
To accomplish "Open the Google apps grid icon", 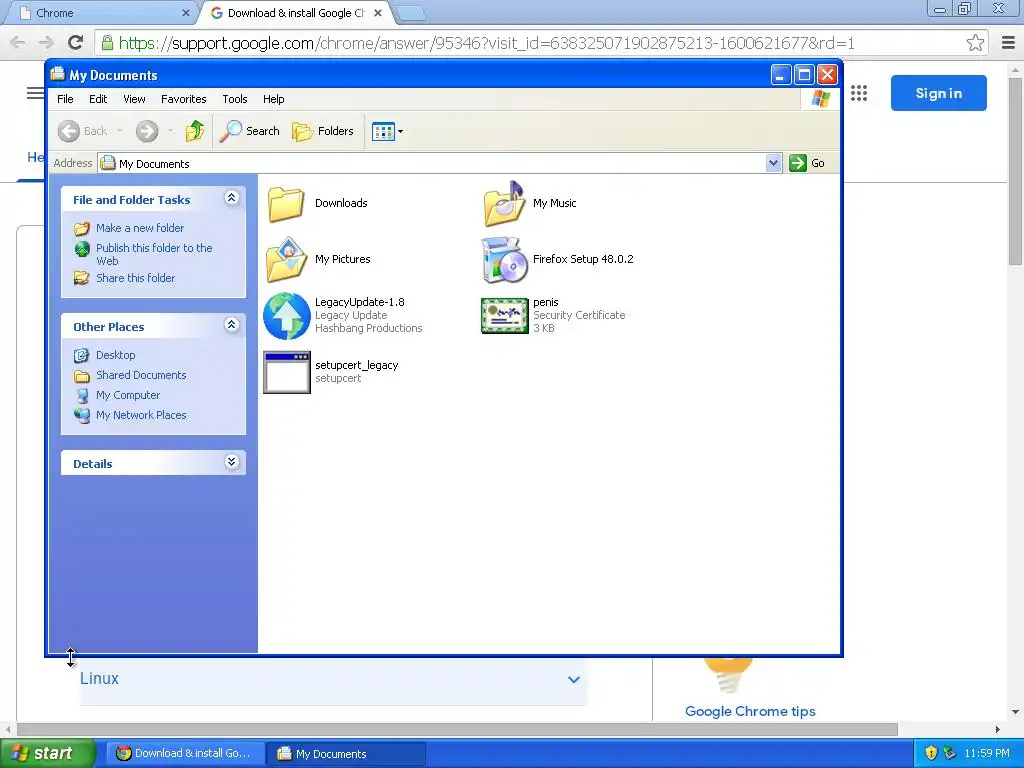I will [x=859, y=93].
